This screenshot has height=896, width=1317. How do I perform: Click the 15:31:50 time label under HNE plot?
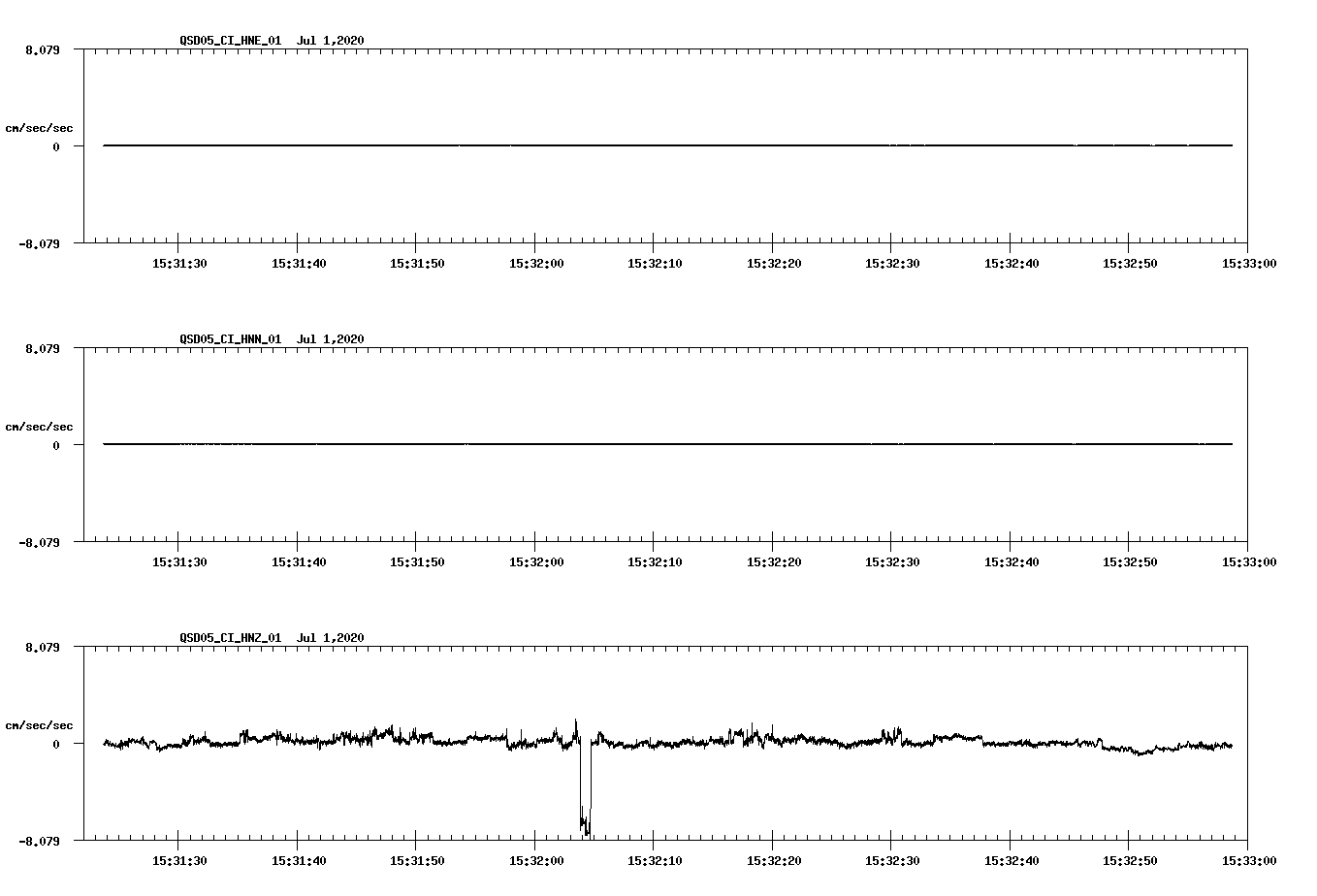point(417,263)
